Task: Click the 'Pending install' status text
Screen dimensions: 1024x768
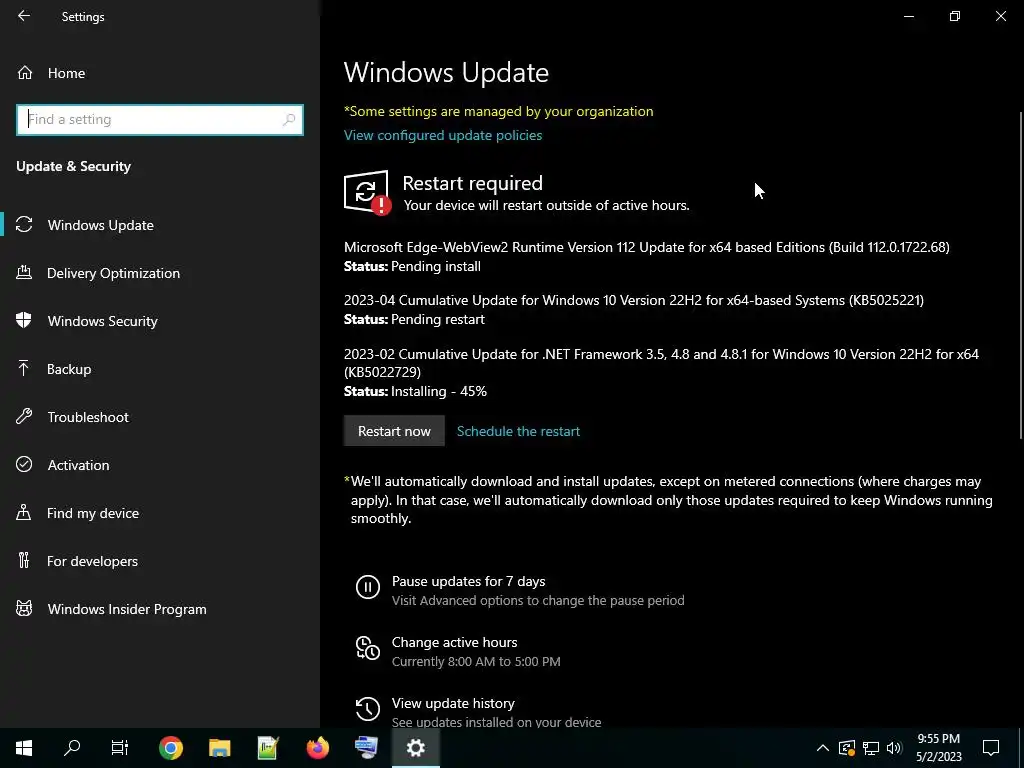Action: pos(436,266)
